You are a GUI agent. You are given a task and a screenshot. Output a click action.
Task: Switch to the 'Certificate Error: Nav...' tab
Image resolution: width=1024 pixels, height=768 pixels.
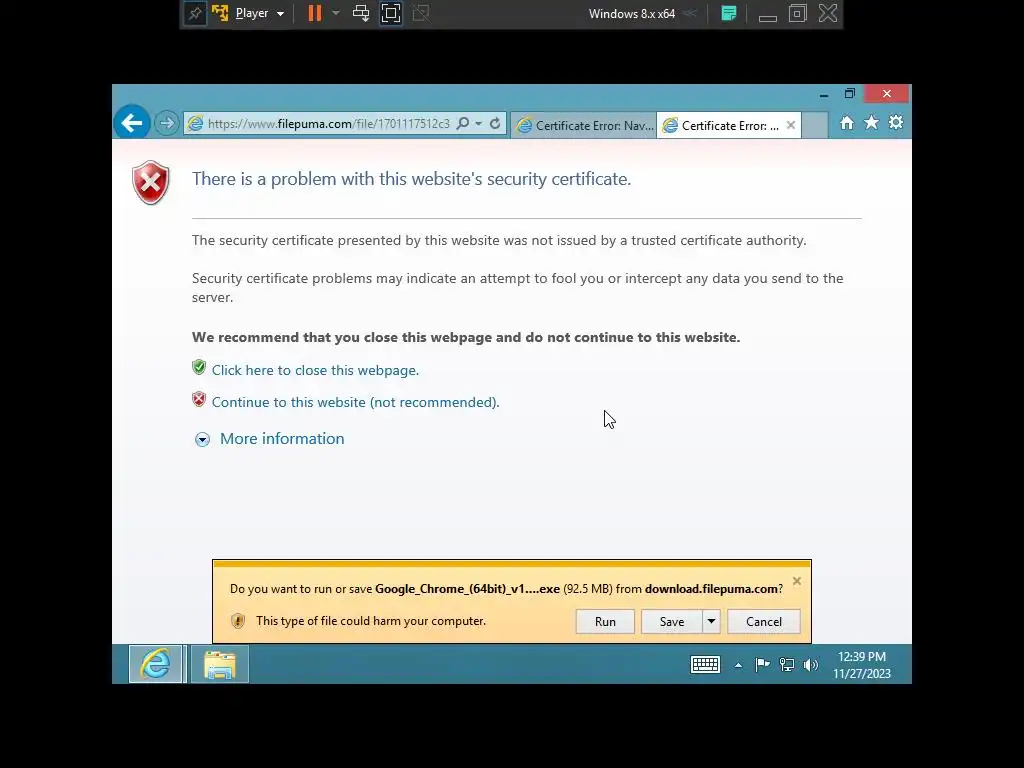[584, 125]
